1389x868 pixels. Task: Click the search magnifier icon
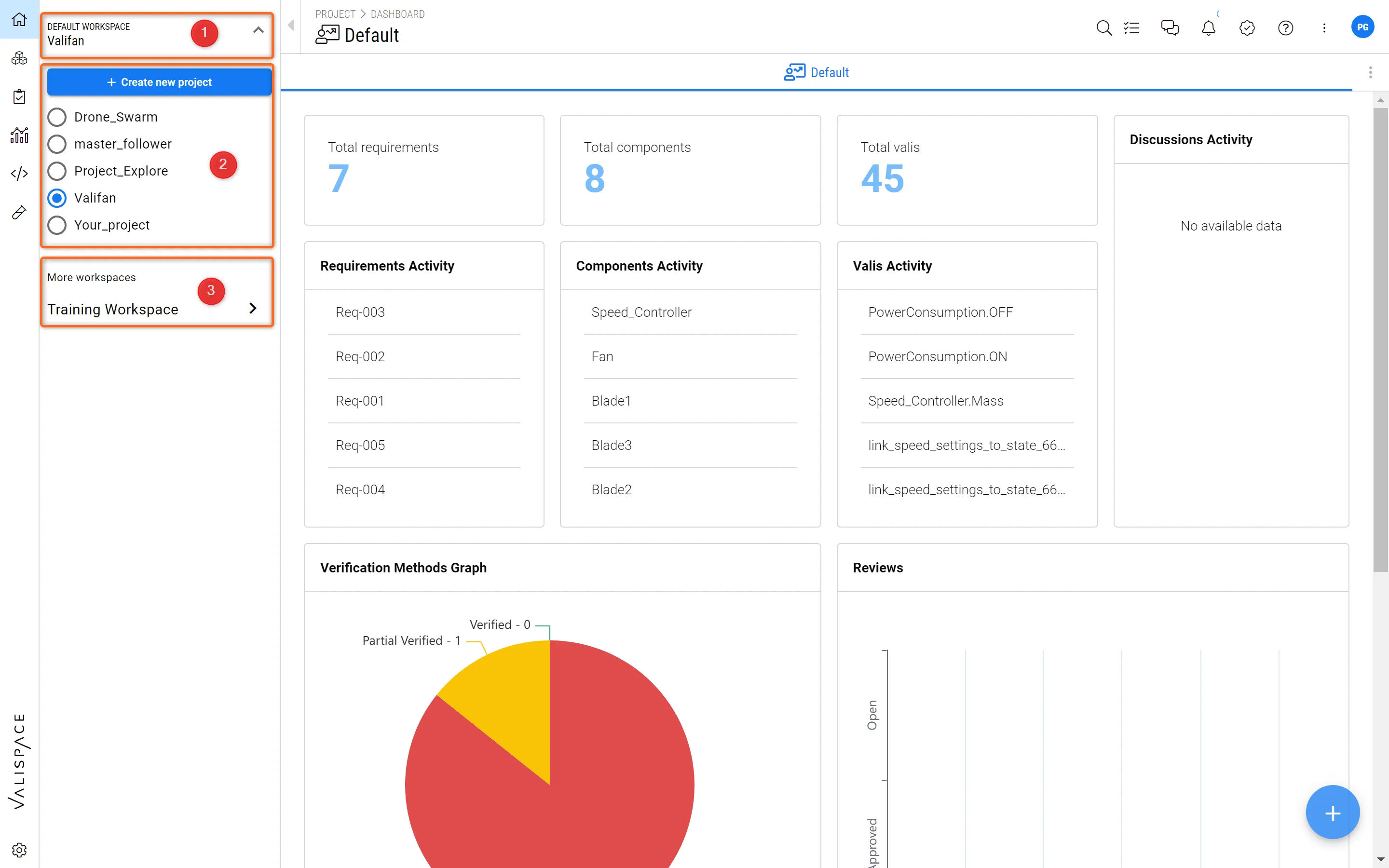click(x=1103, y=27)
